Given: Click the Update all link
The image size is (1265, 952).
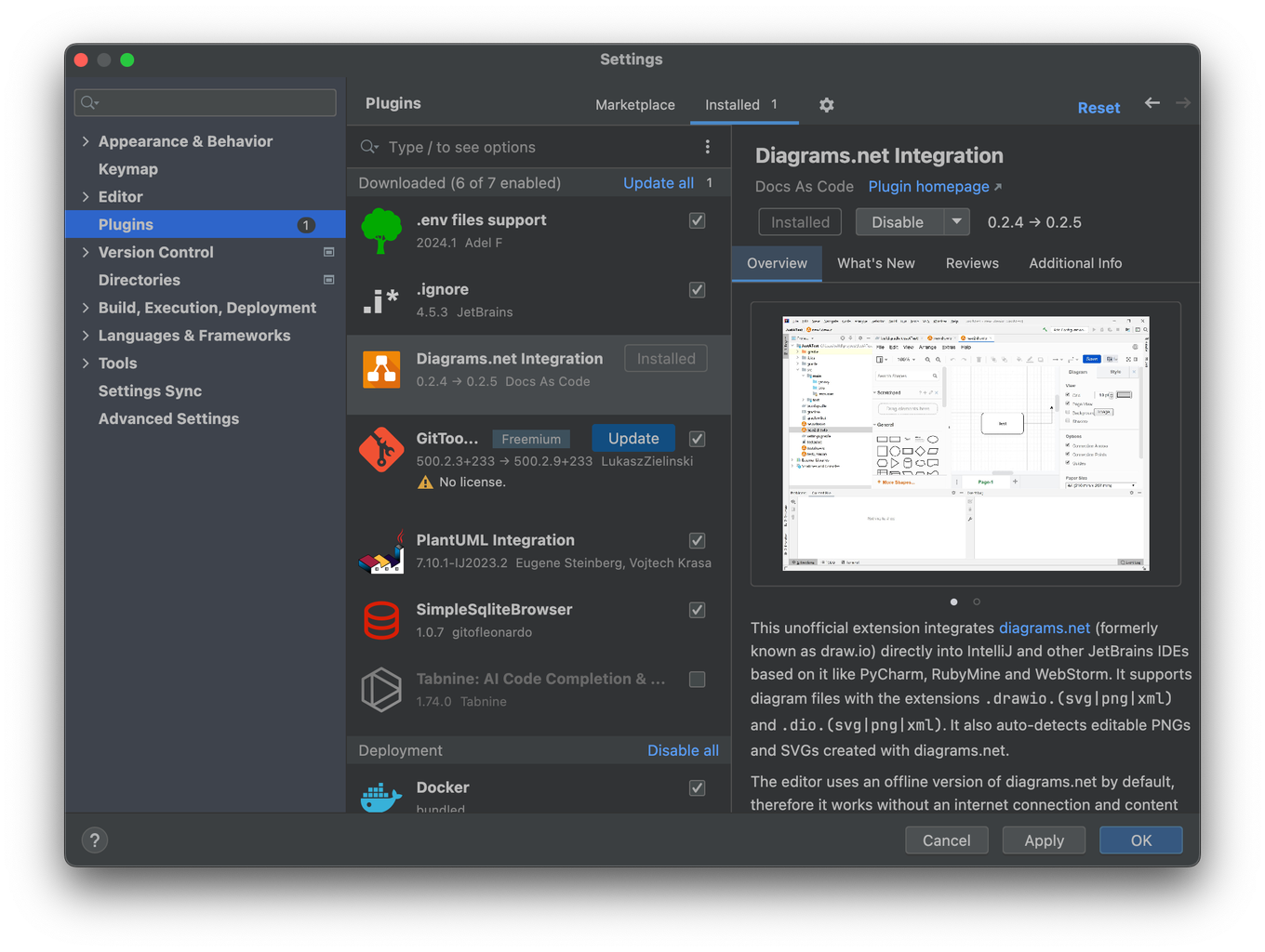Looking at the screenshot, I should (659, 183).
